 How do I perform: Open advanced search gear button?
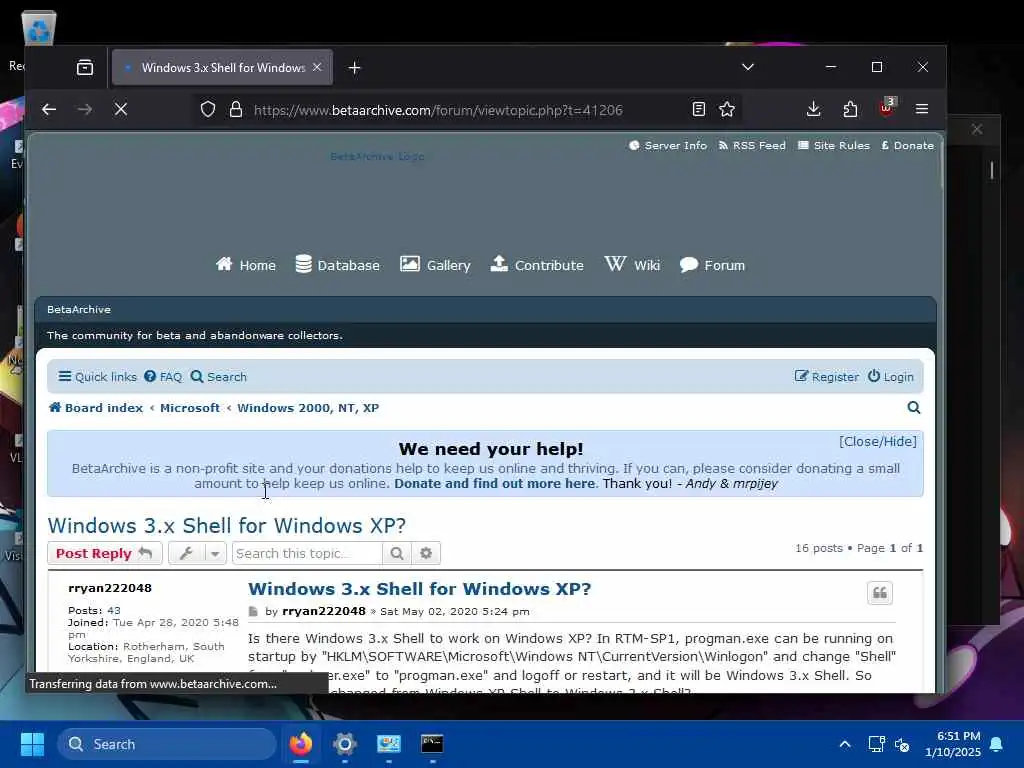pos(426,553)
